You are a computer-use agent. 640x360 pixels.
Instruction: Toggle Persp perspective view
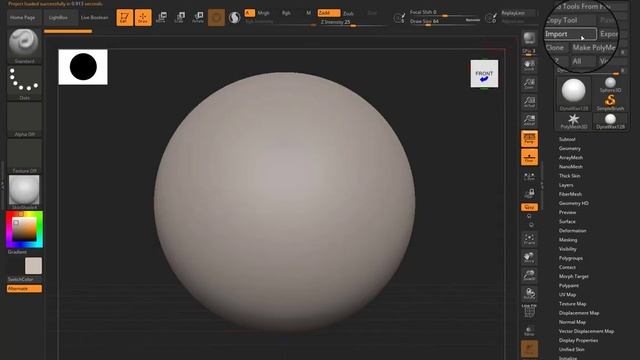tap(529, 139)
